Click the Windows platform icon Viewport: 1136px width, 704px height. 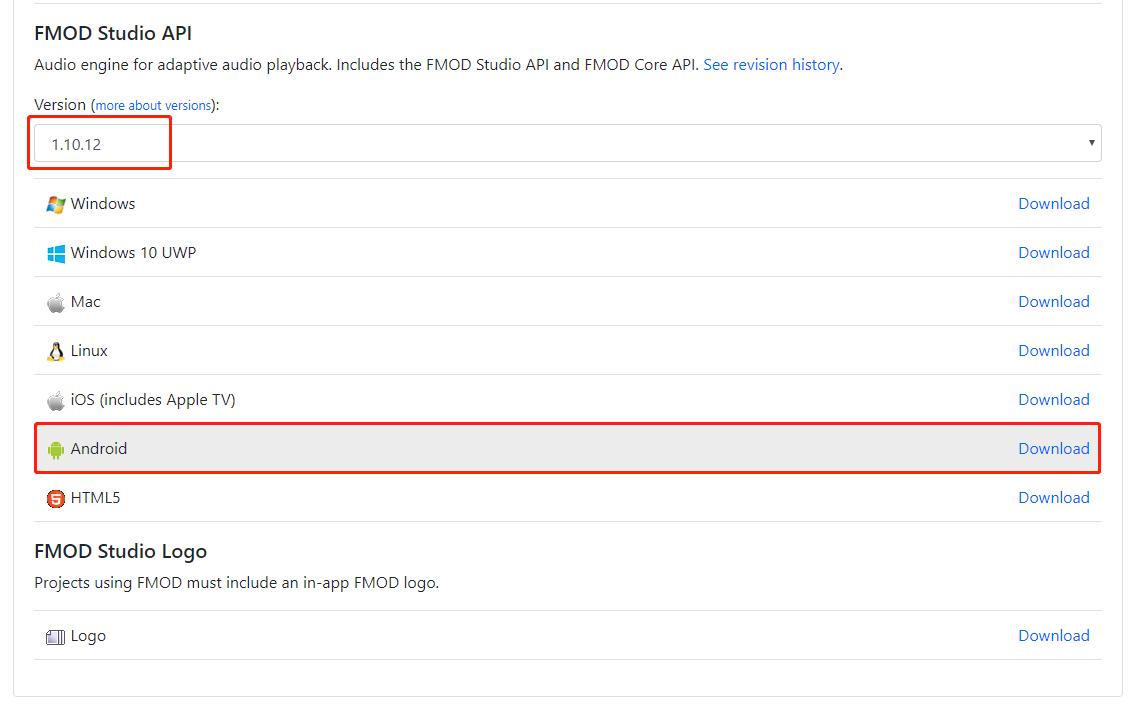pyautogui.click(x=56, y=204)
